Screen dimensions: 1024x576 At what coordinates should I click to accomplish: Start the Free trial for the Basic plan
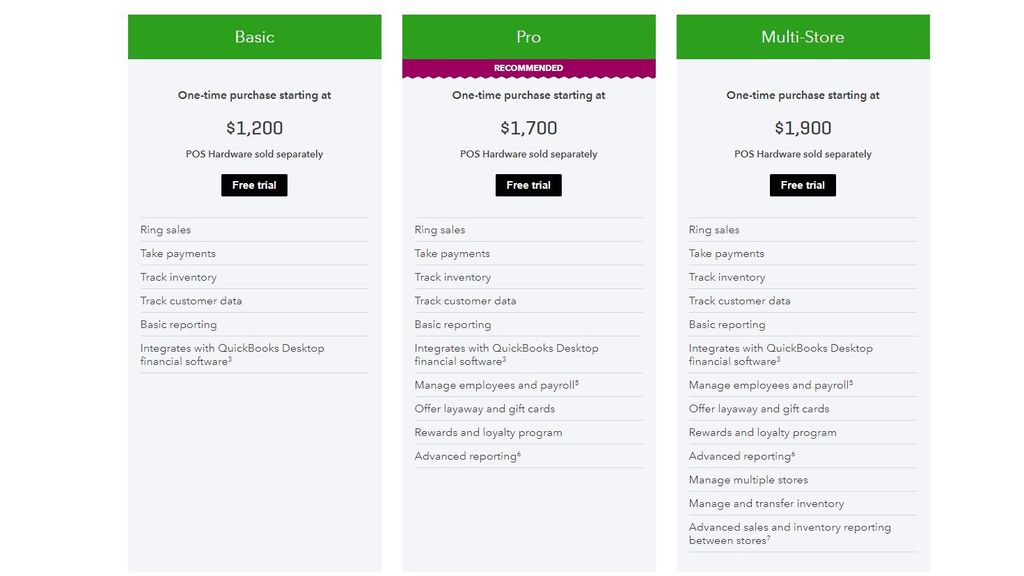coord(254,185)
